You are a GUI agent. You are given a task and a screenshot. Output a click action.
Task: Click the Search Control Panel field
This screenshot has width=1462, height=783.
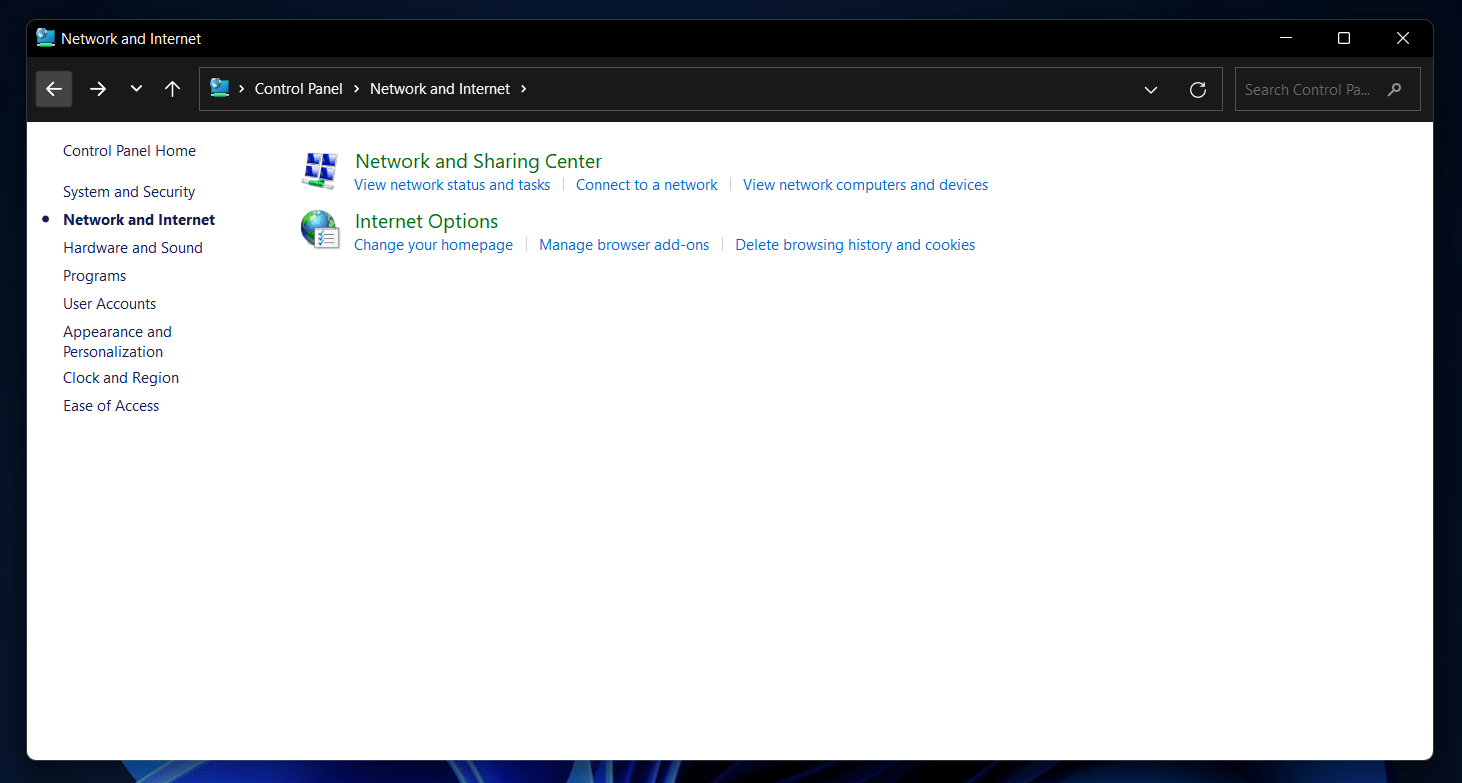coord(1308,90)
